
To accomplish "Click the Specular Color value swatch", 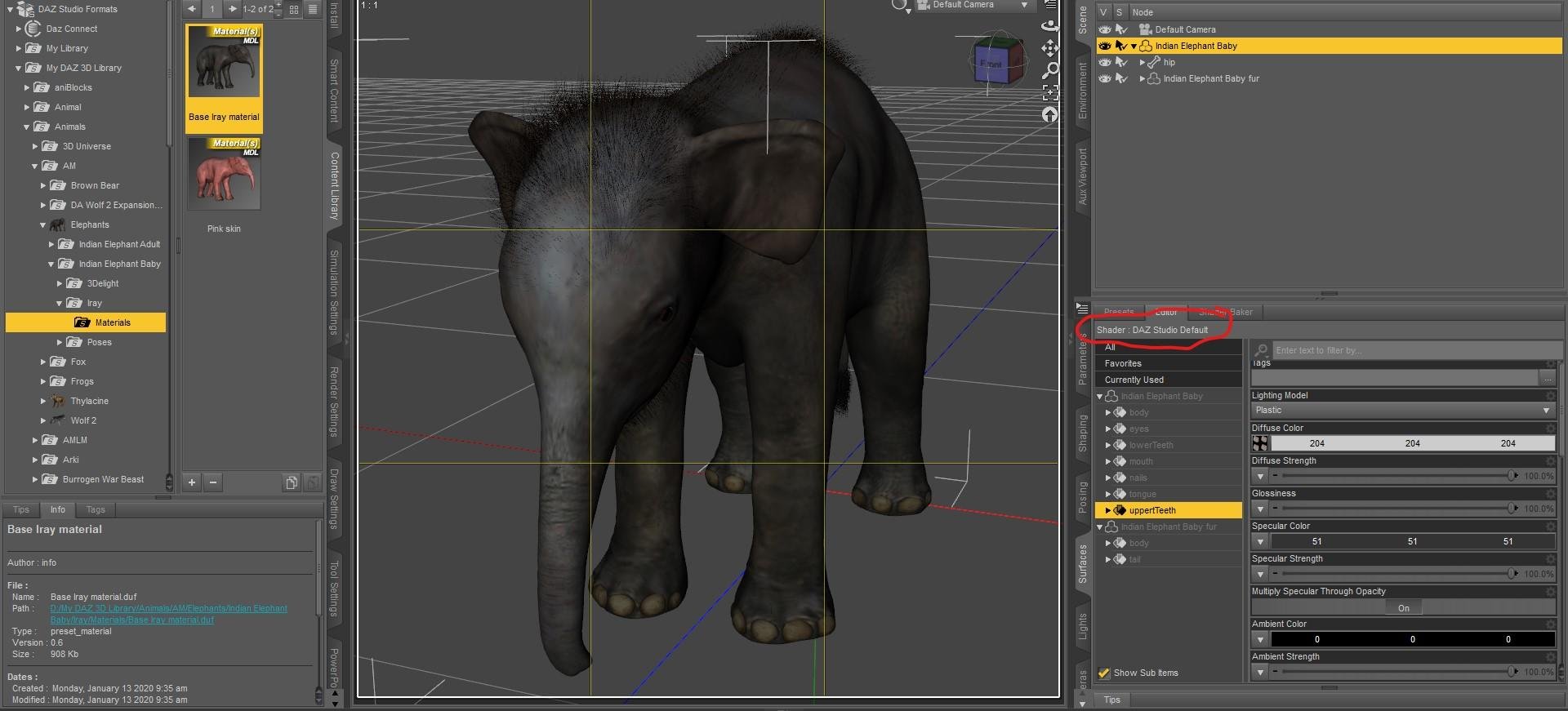I will (1412, 541).
